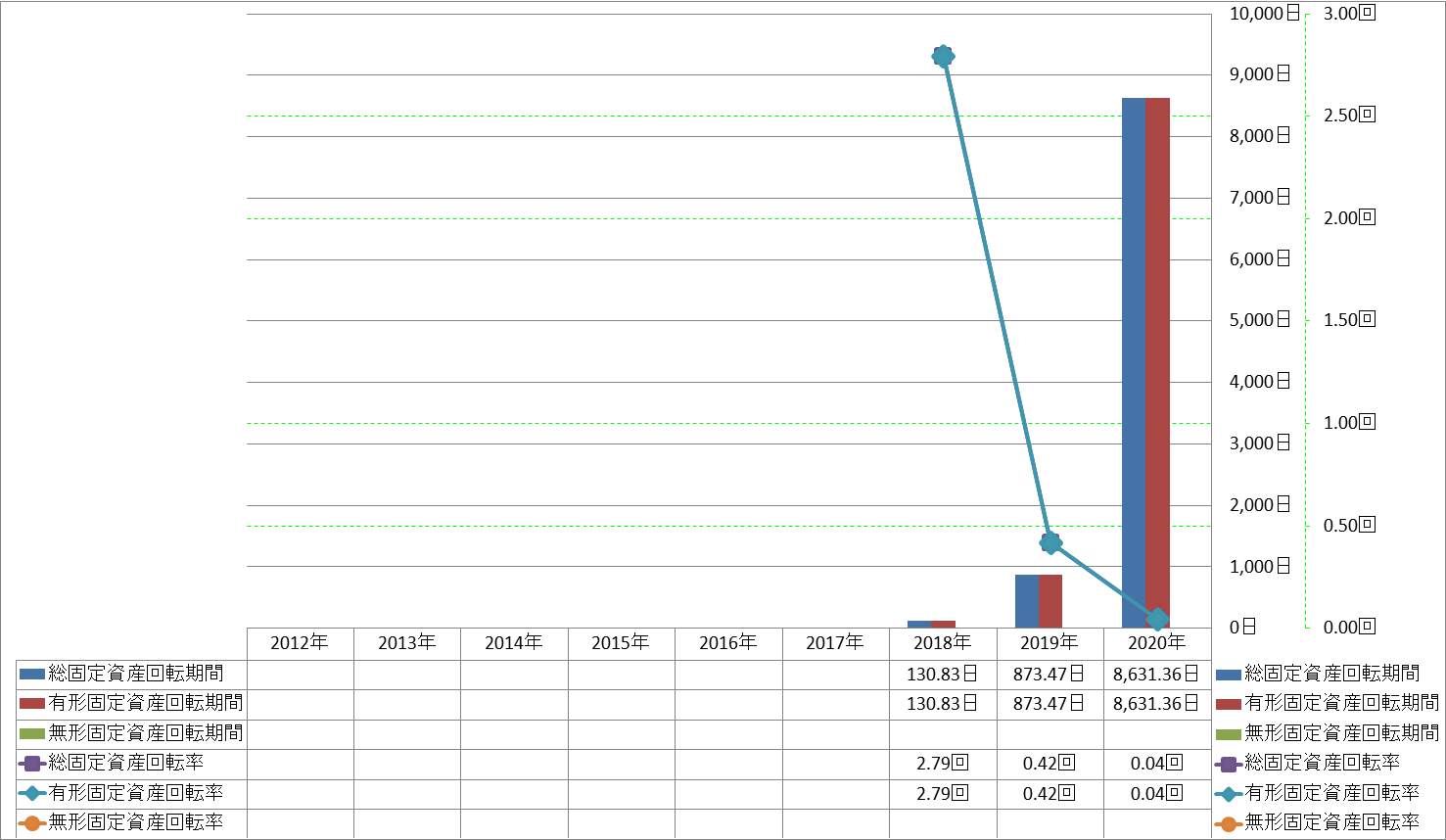Click 2.79回 in the 有形固定資産回転率 row

pyautogui.click(x=943, y=794)
